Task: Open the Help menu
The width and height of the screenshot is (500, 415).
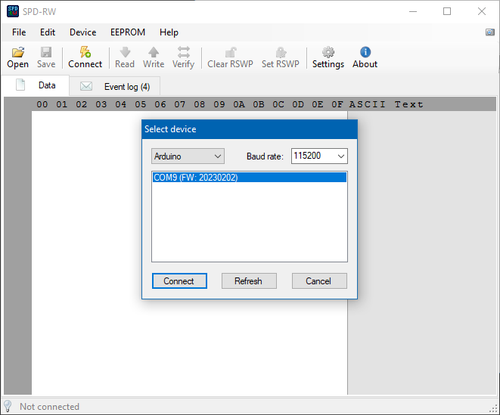Action: [x=169, y=32]
